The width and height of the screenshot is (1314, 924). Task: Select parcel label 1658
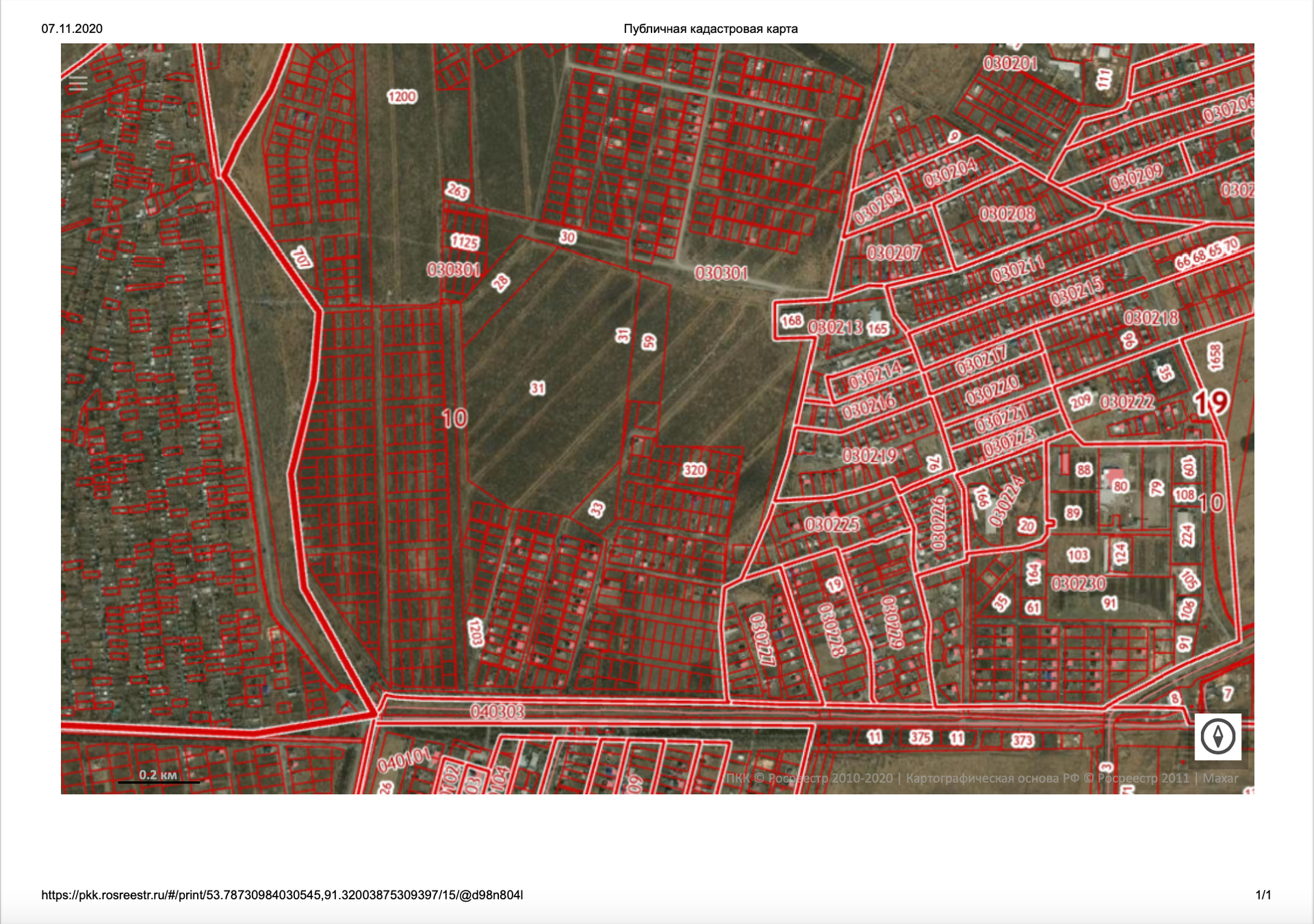(x=1215, y=357)
